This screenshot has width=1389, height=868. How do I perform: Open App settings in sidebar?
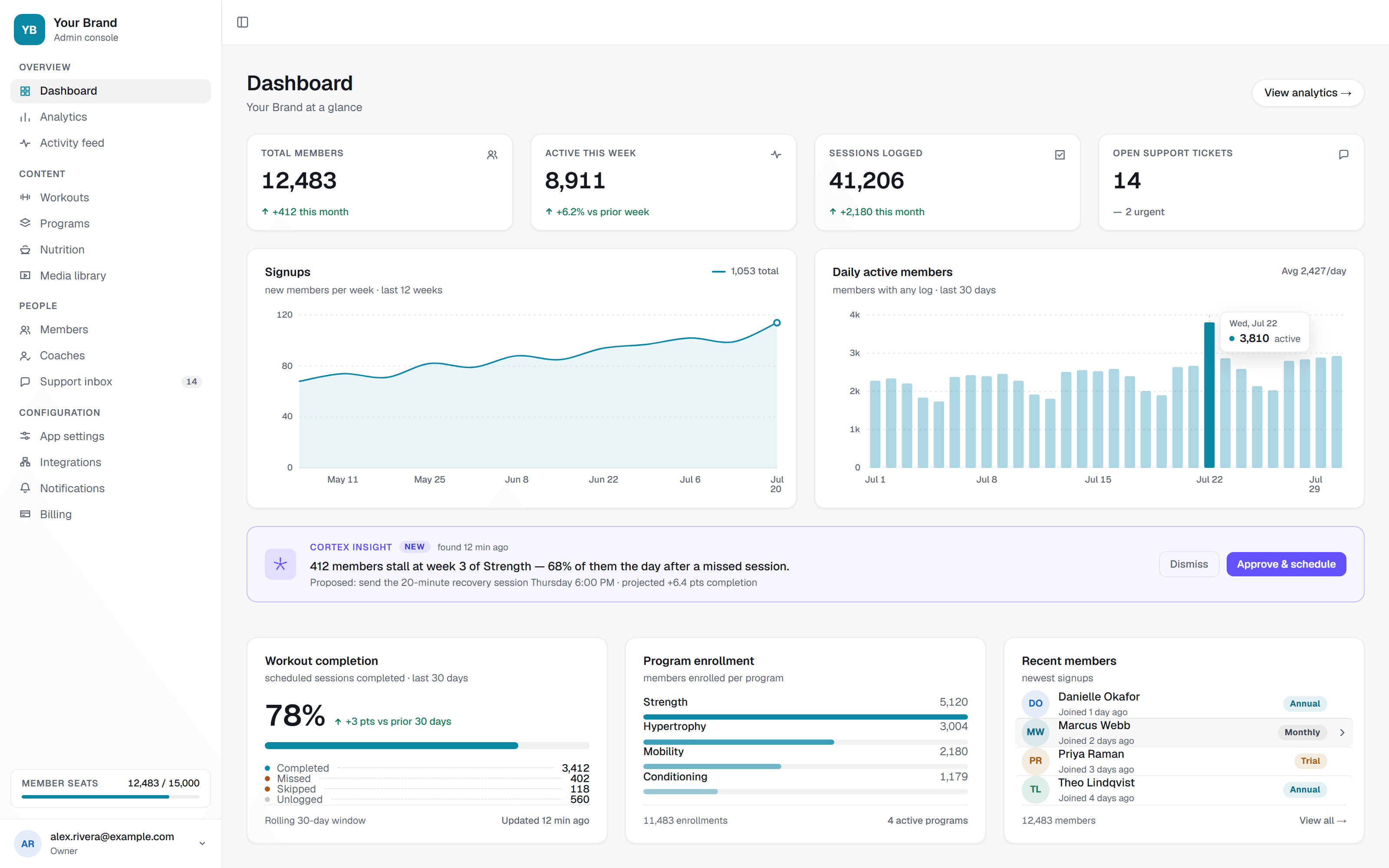click(111, 436)
